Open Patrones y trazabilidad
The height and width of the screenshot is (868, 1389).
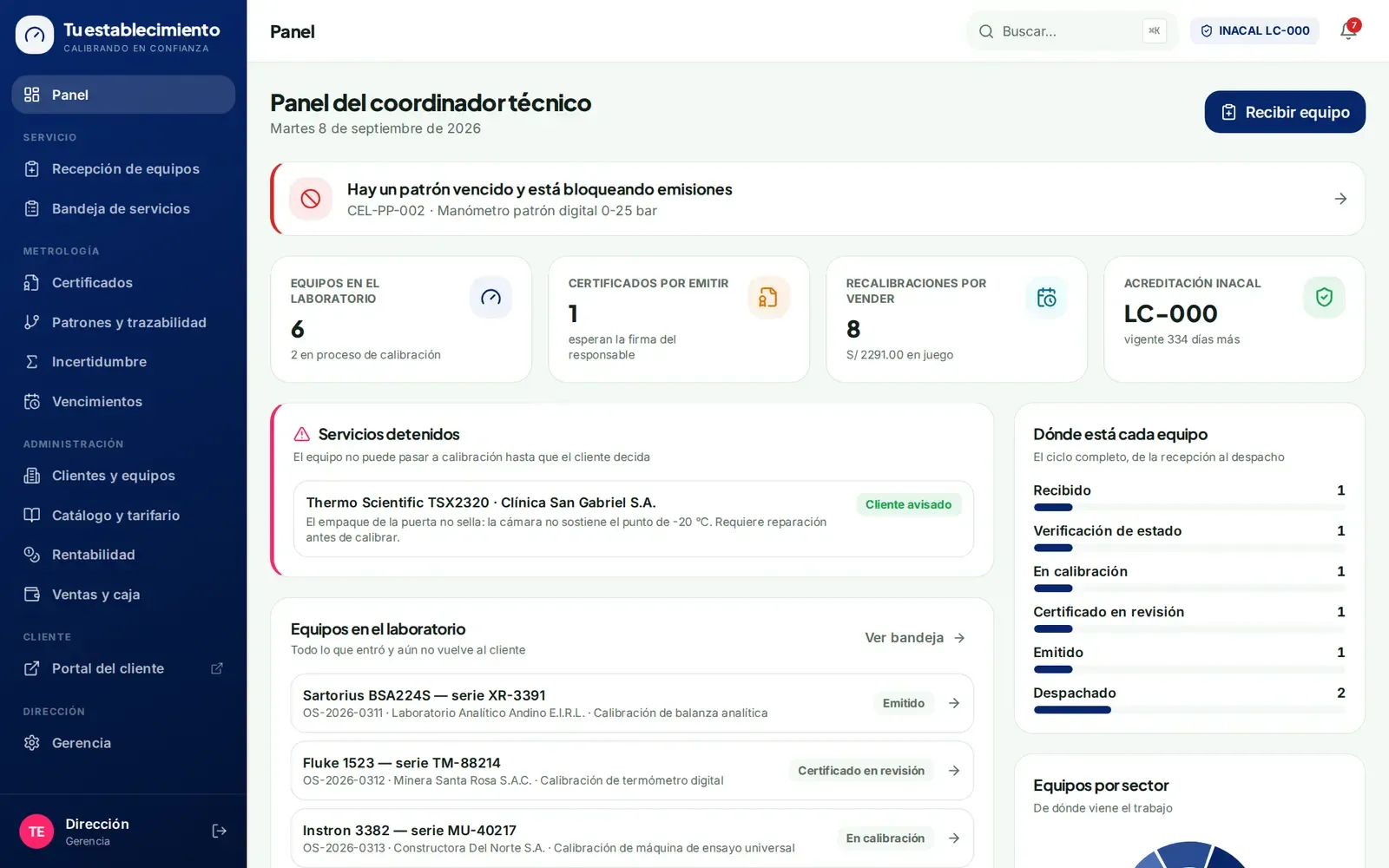pos(123,322)
